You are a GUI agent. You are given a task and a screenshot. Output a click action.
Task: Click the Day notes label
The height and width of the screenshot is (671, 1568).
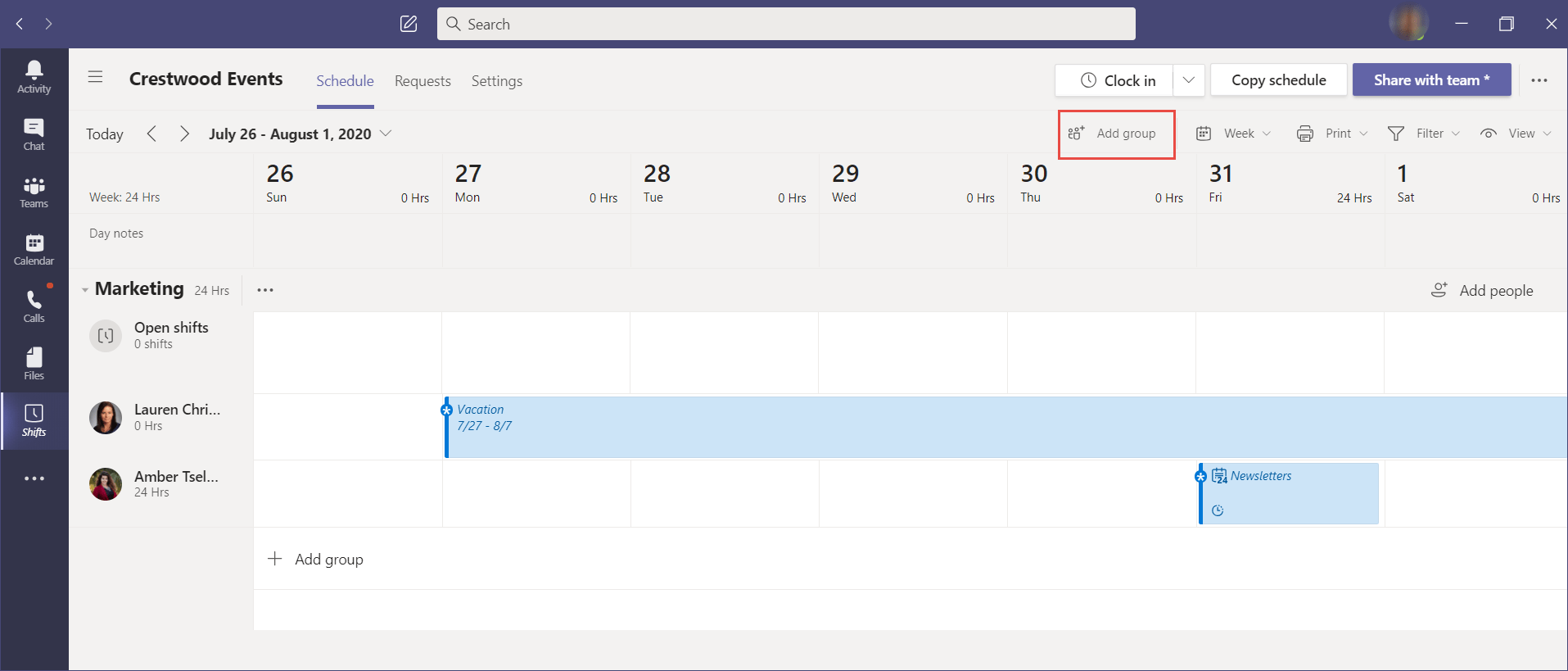[116, 233]
